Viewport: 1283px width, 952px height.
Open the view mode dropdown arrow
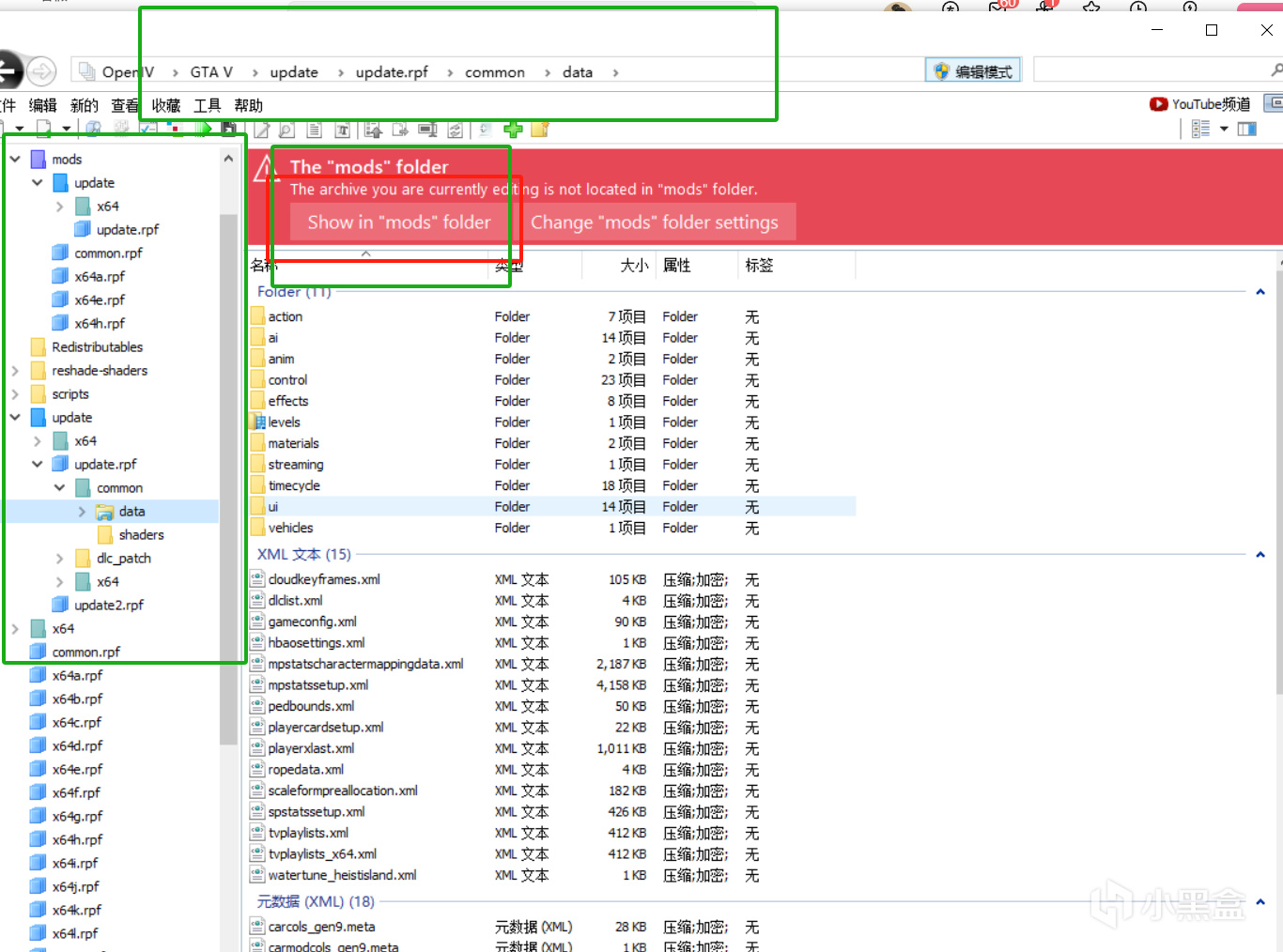pyautogui.click(x=1224, y=129)
